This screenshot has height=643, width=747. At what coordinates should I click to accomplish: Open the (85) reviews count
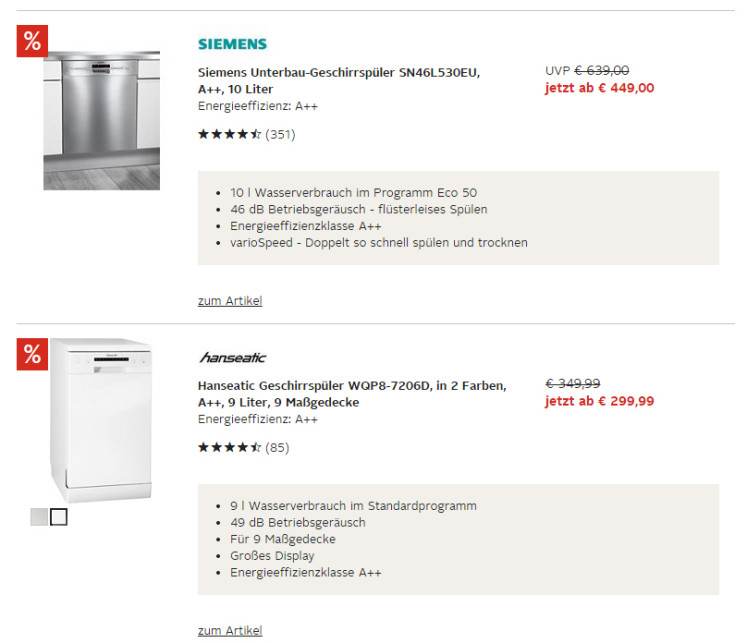(x=277, y=447)
